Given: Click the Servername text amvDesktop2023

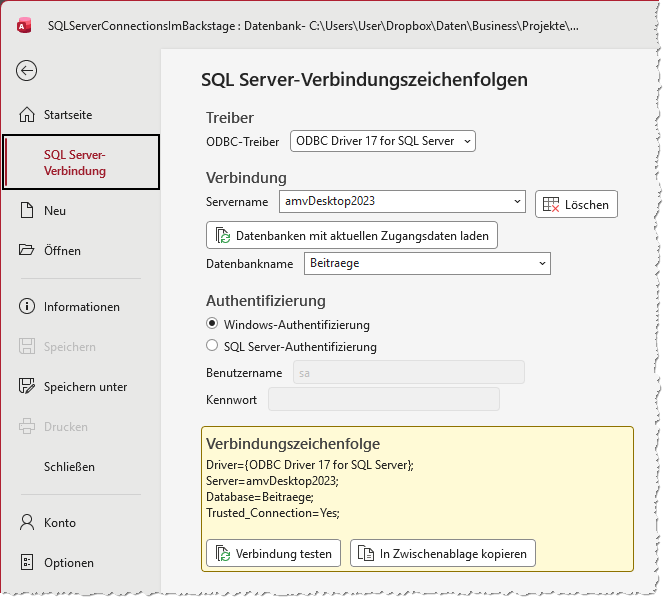Looking at the screenshot, I should click(x=330, y=201).
